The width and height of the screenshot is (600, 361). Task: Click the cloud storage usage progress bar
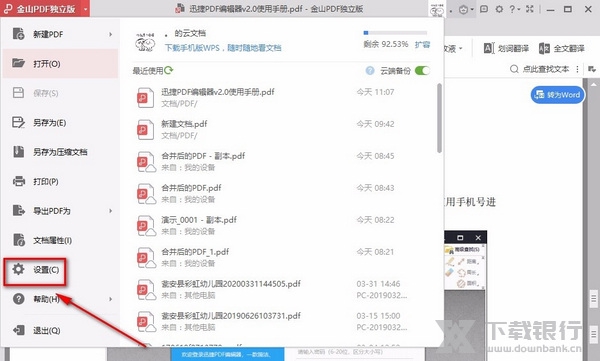395,33
